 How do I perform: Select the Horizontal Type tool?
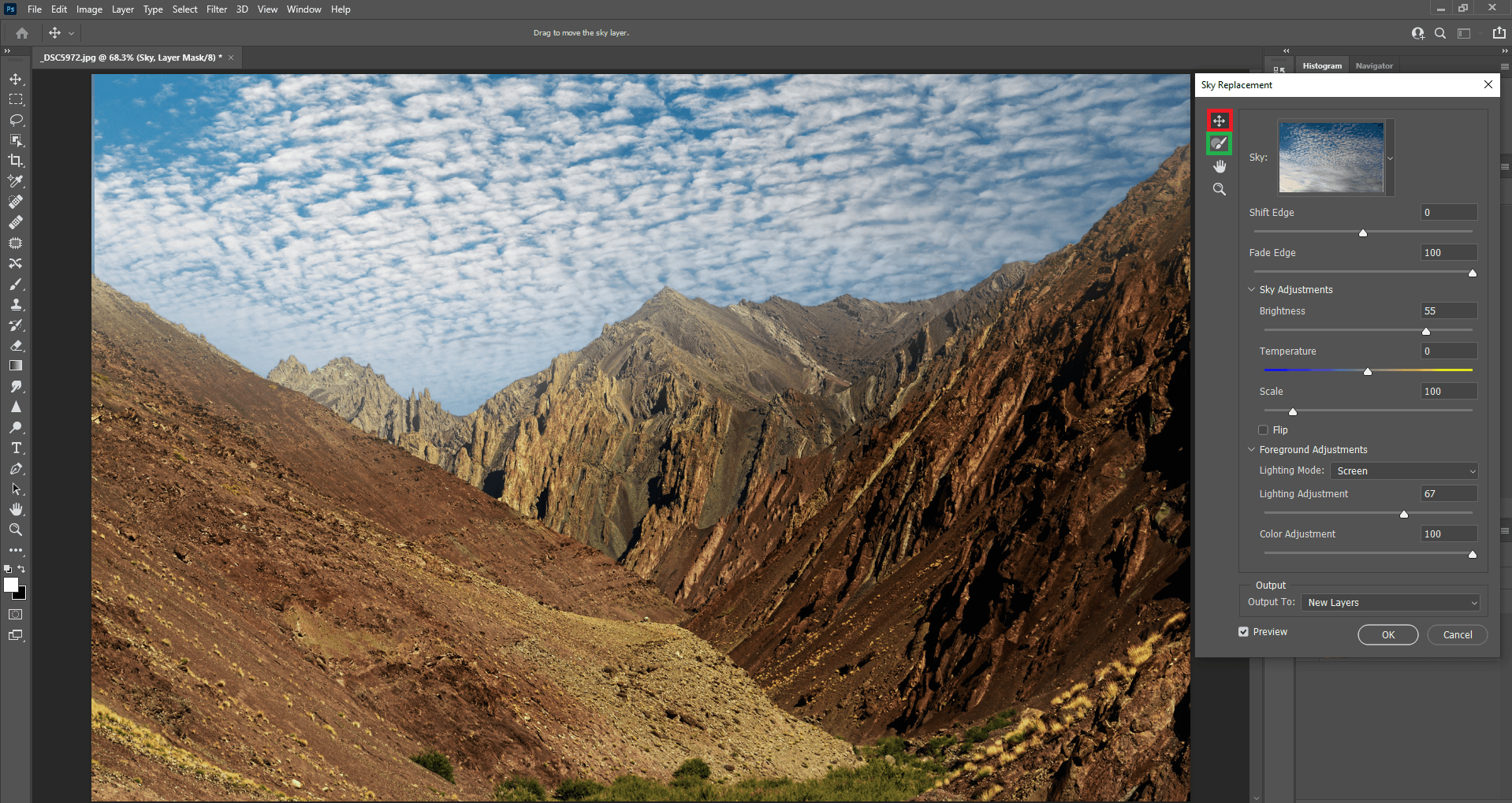pyautogui.click(x=16, y=448)
